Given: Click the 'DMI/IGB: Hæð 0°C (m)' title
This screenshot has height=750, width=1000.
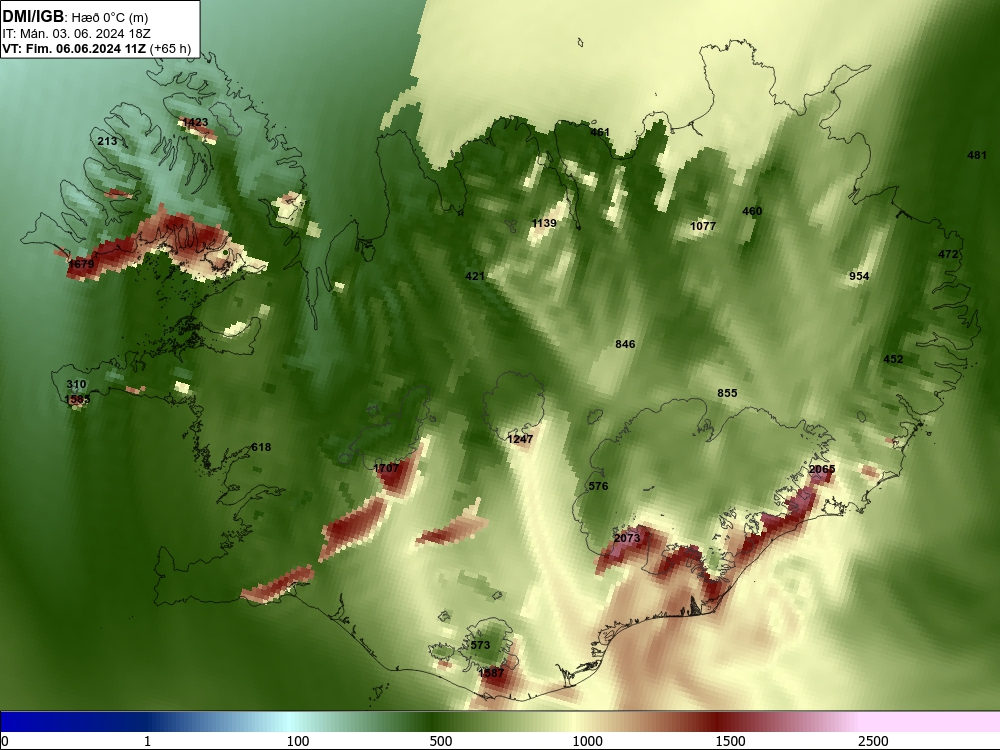Looking at the screenshot, I should [x=75, y=17].
